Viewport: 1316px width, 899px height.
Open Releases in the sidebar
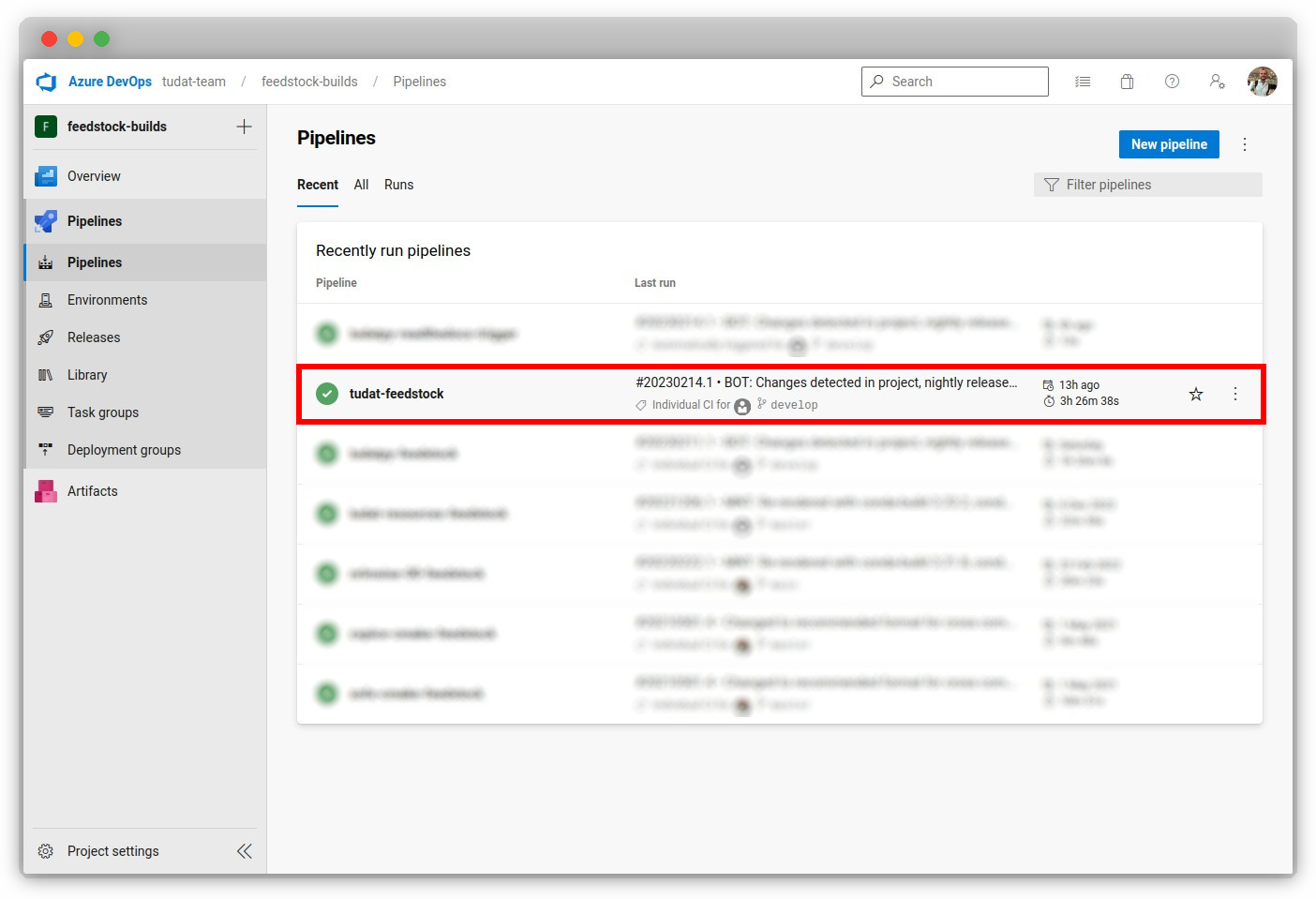pos(145,337)
